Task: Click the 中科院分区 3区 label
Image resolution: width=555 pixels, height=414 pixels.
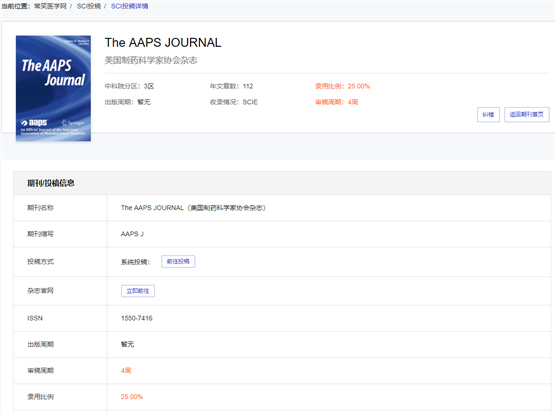Action: [129, 86]
